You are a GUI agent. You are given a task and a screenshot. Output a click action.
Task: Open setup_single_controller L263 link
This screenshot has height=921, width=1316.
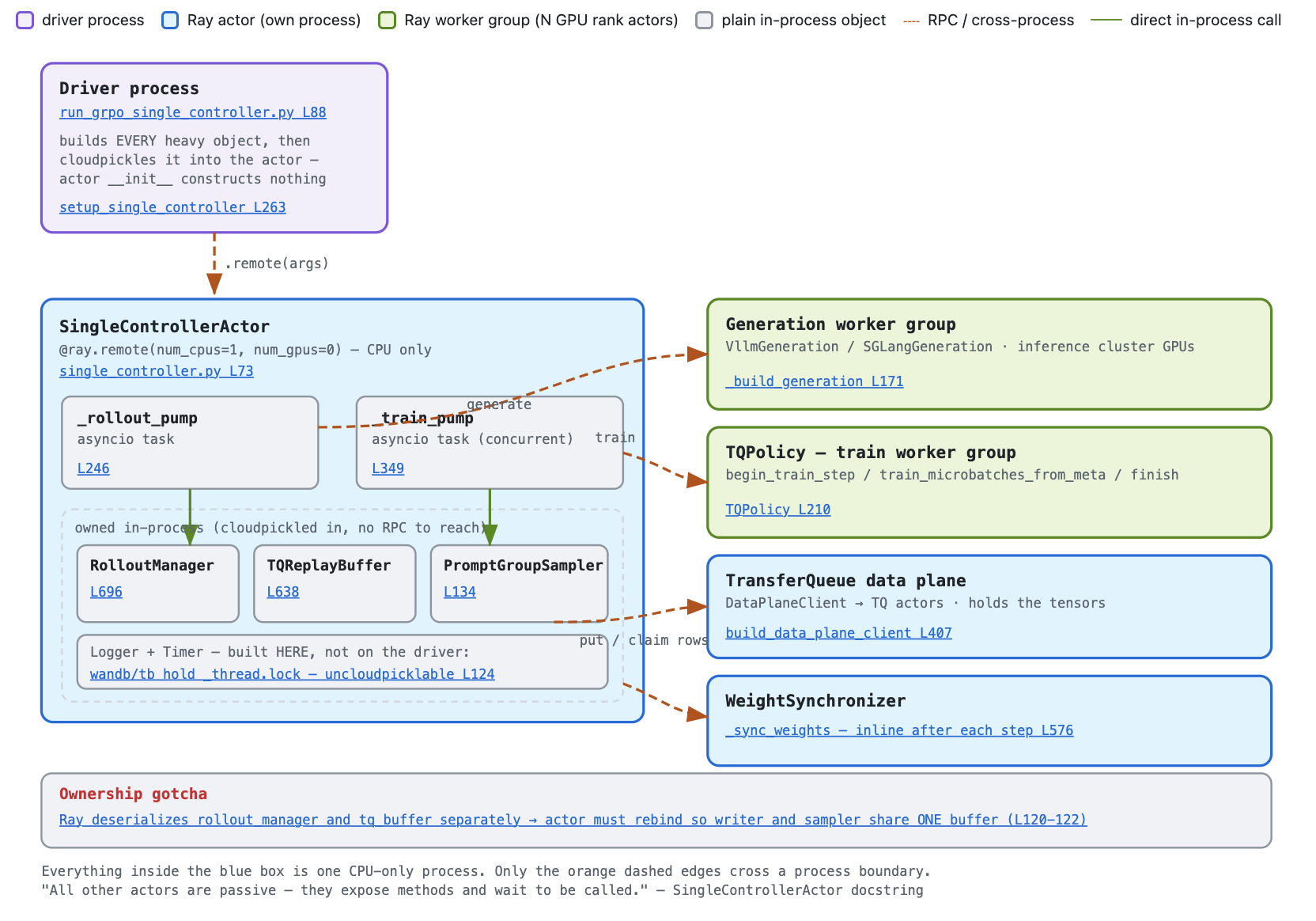tap(172, 207)
